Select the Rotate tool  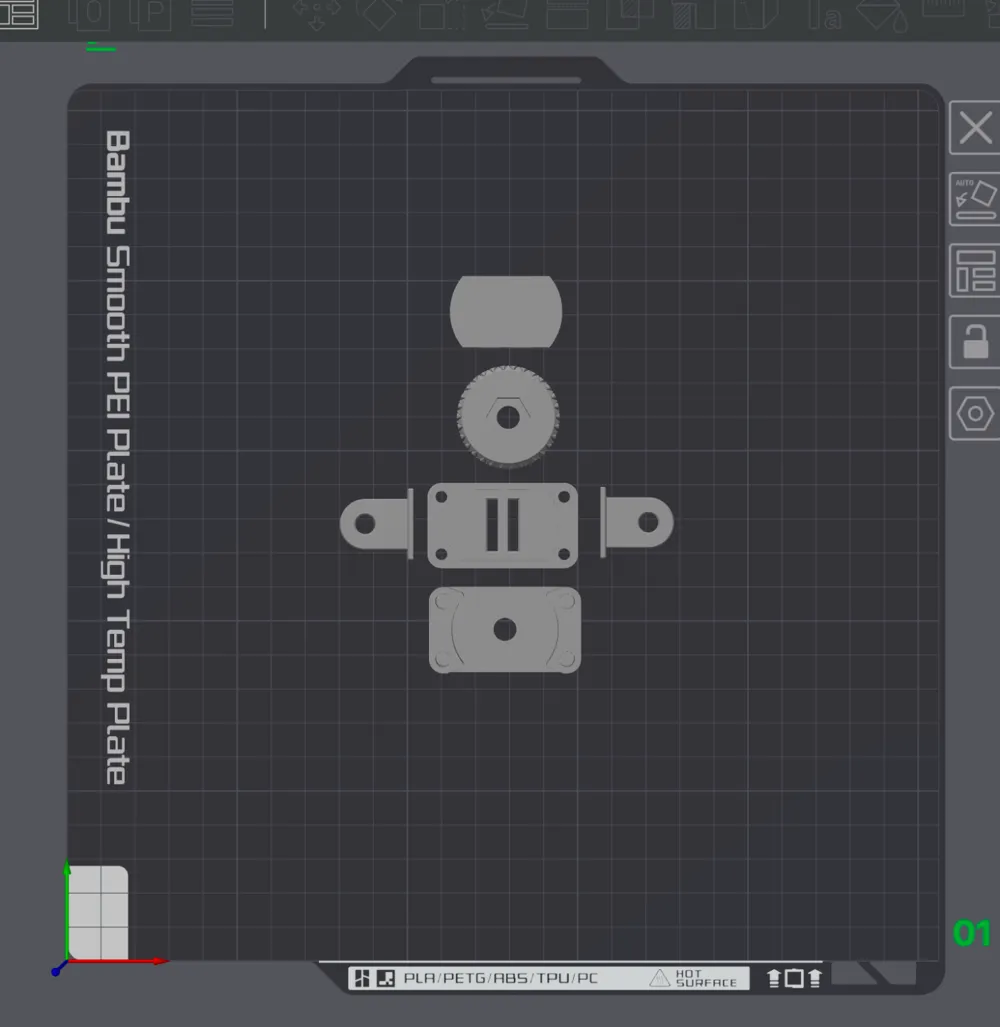click(379, 14)
